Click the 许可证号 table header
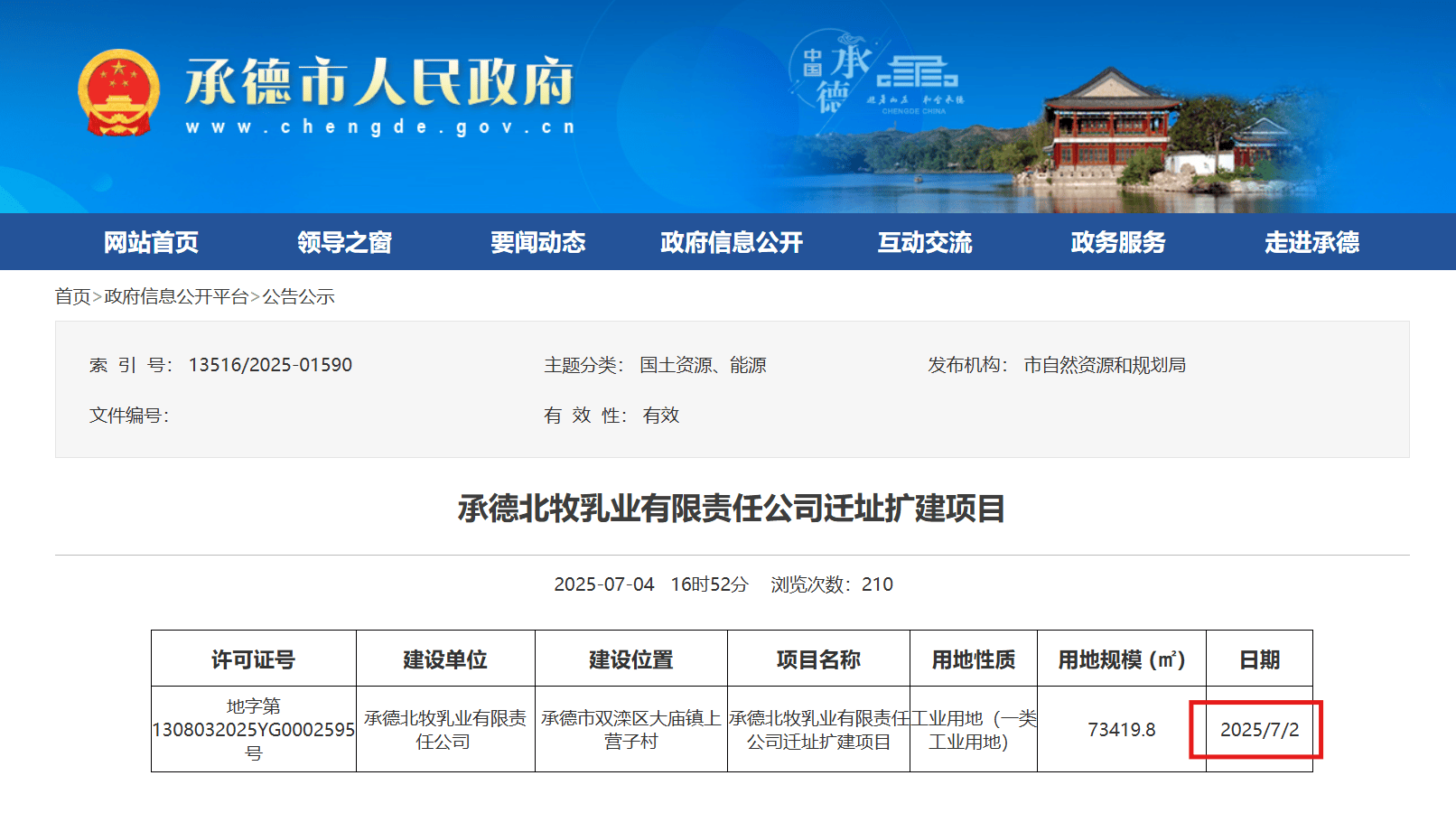The height and width of the screenshot is (813, 1456). (253, 659)
